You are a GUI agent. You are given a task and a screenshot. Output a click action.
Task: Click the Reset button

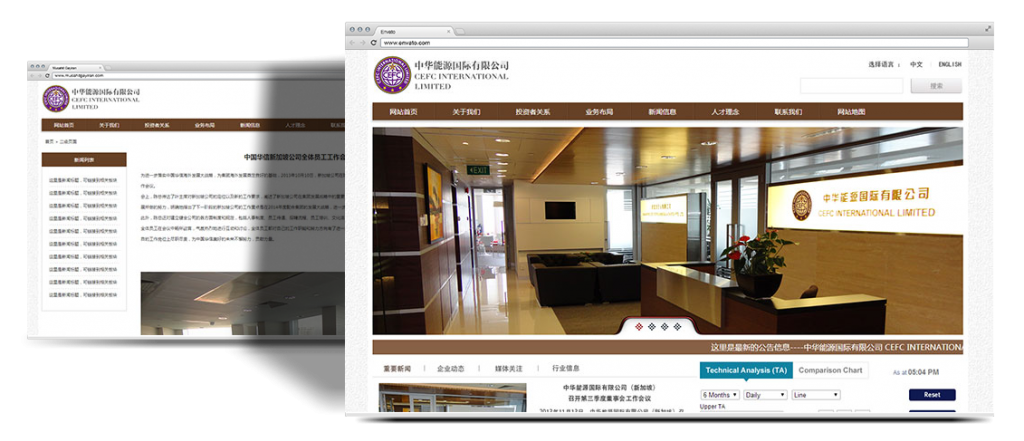932,395
